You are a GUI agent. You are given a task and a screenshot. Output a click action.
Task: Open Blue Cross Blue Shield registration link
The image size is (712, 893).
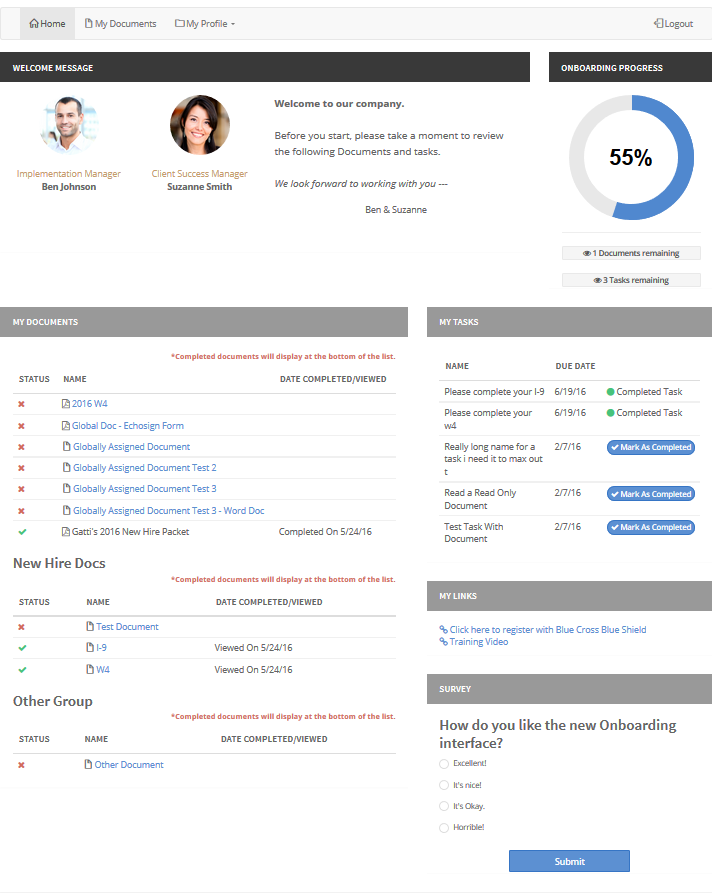click(548, 630)
